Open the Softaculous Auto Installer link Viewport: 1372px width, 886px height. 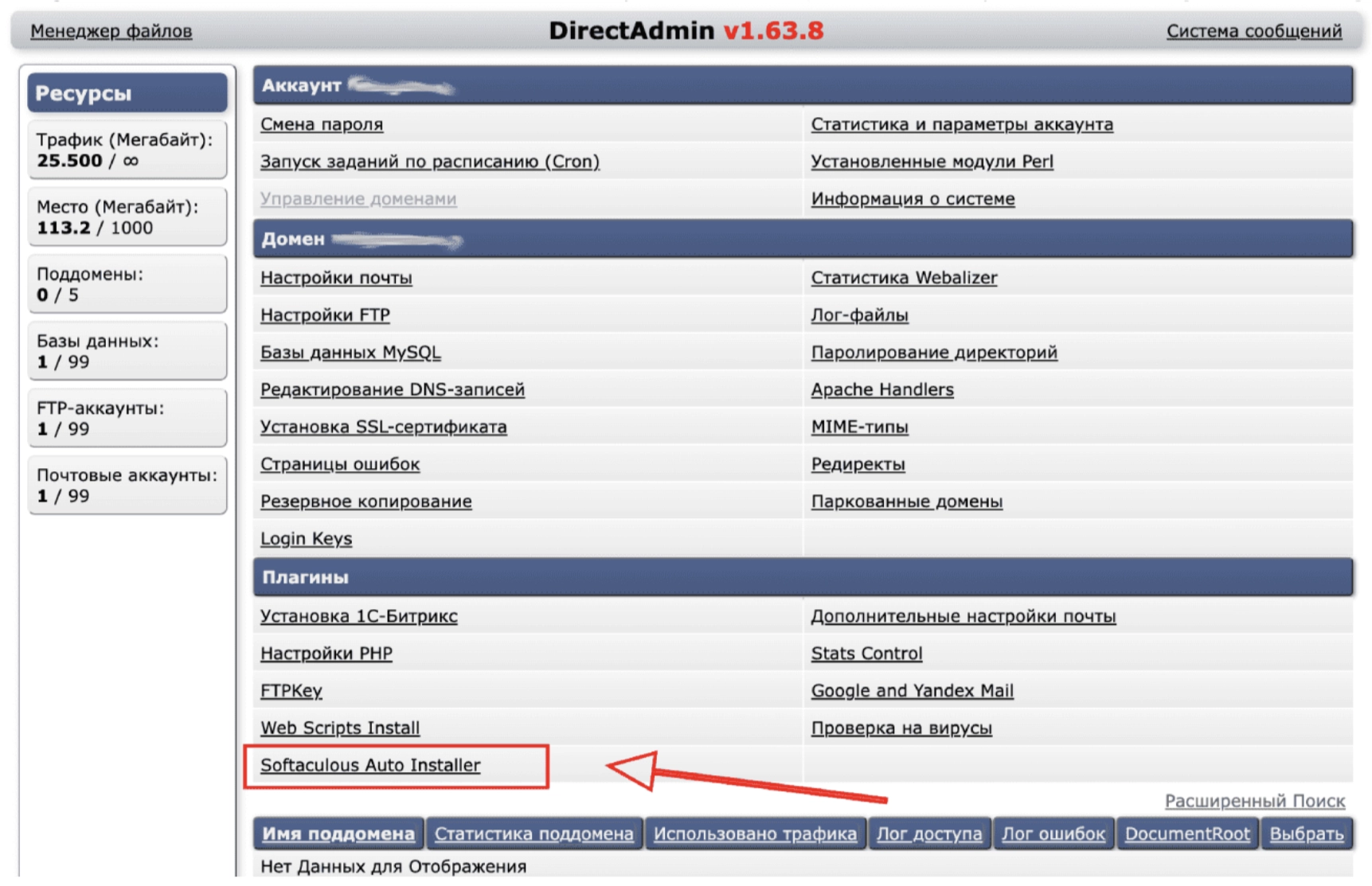(369, 765)
